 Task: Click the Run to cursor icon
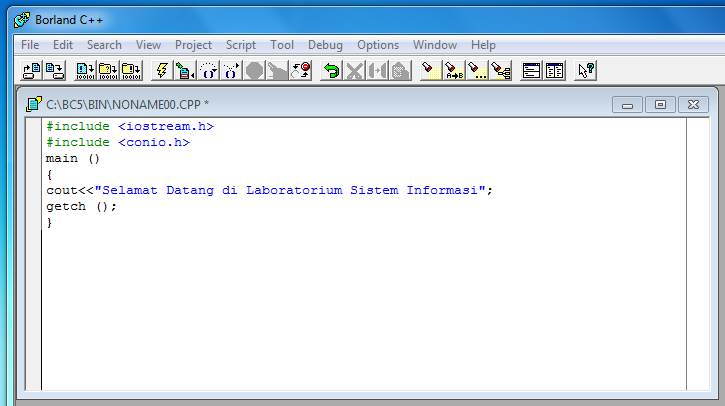pos(185,71)
